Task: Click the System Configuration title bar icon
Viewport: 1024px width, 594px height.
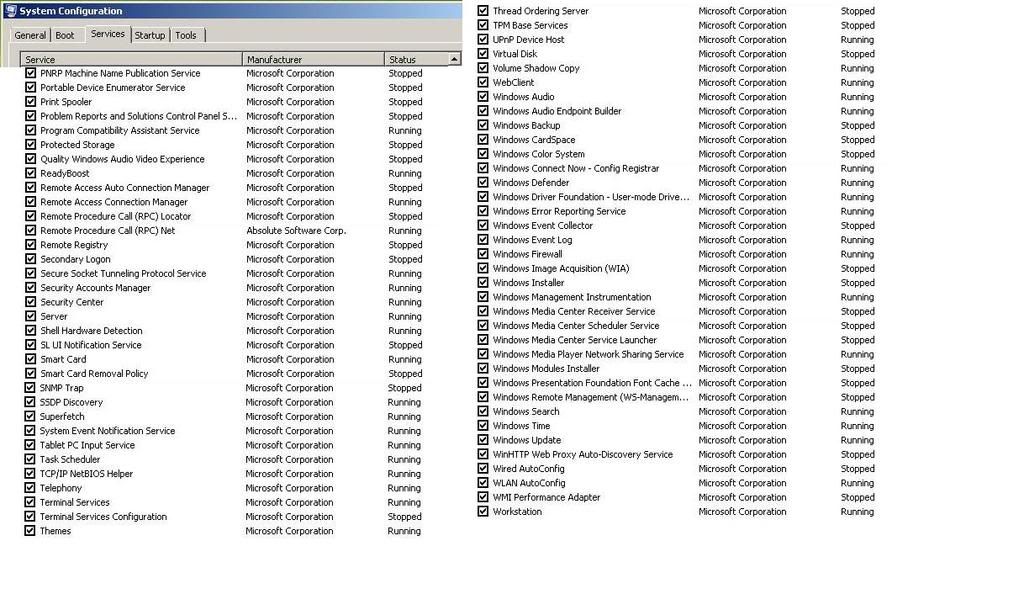Action: pos(10,10)
